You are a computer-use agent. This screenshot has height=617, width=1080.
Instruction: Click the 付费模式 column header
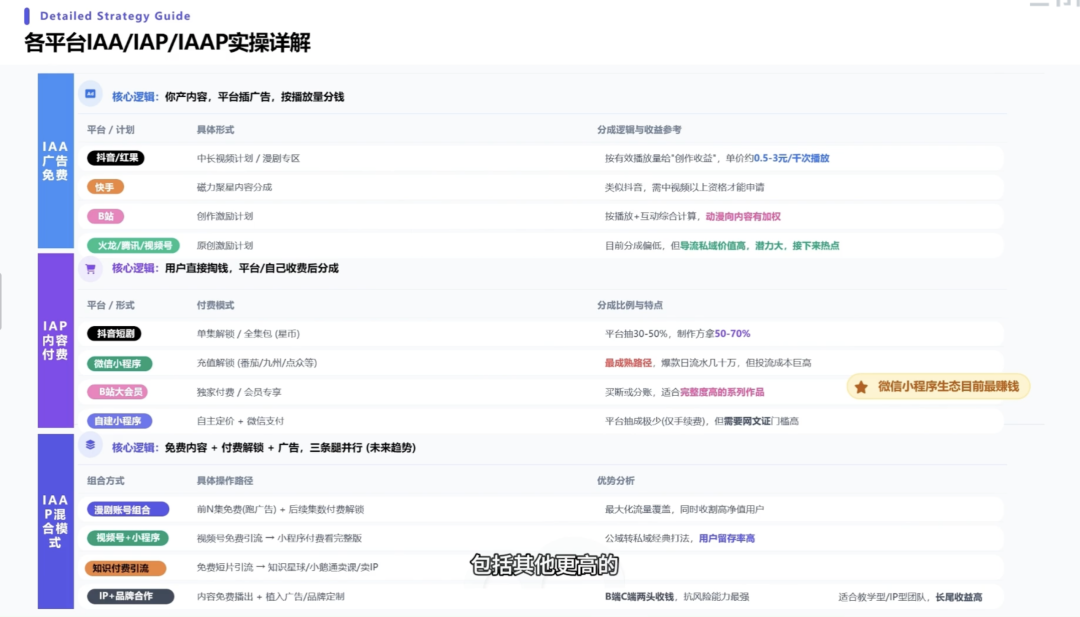tap(215, 305)
